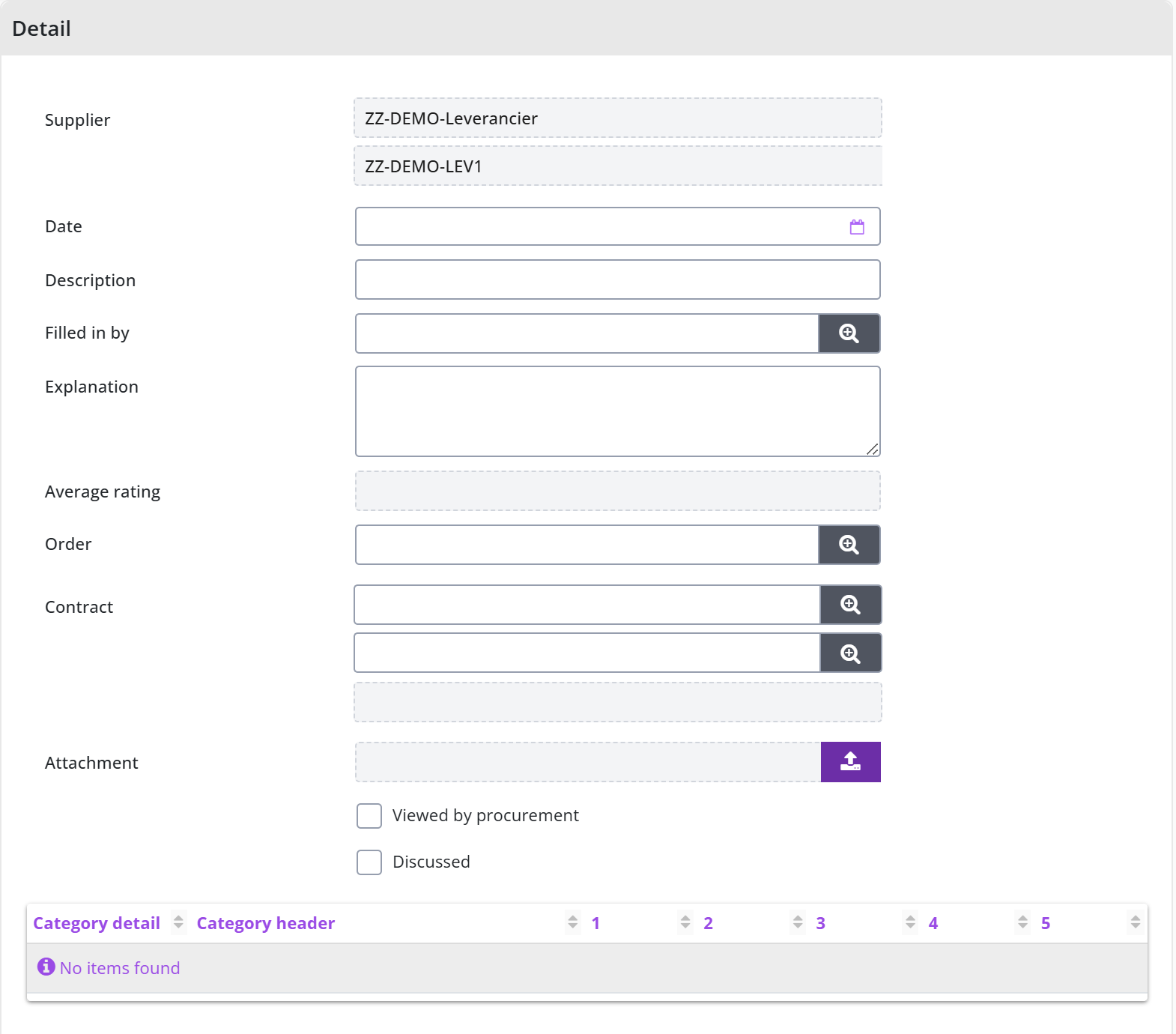Click the sort arrows for column 5

[1136, 922]
